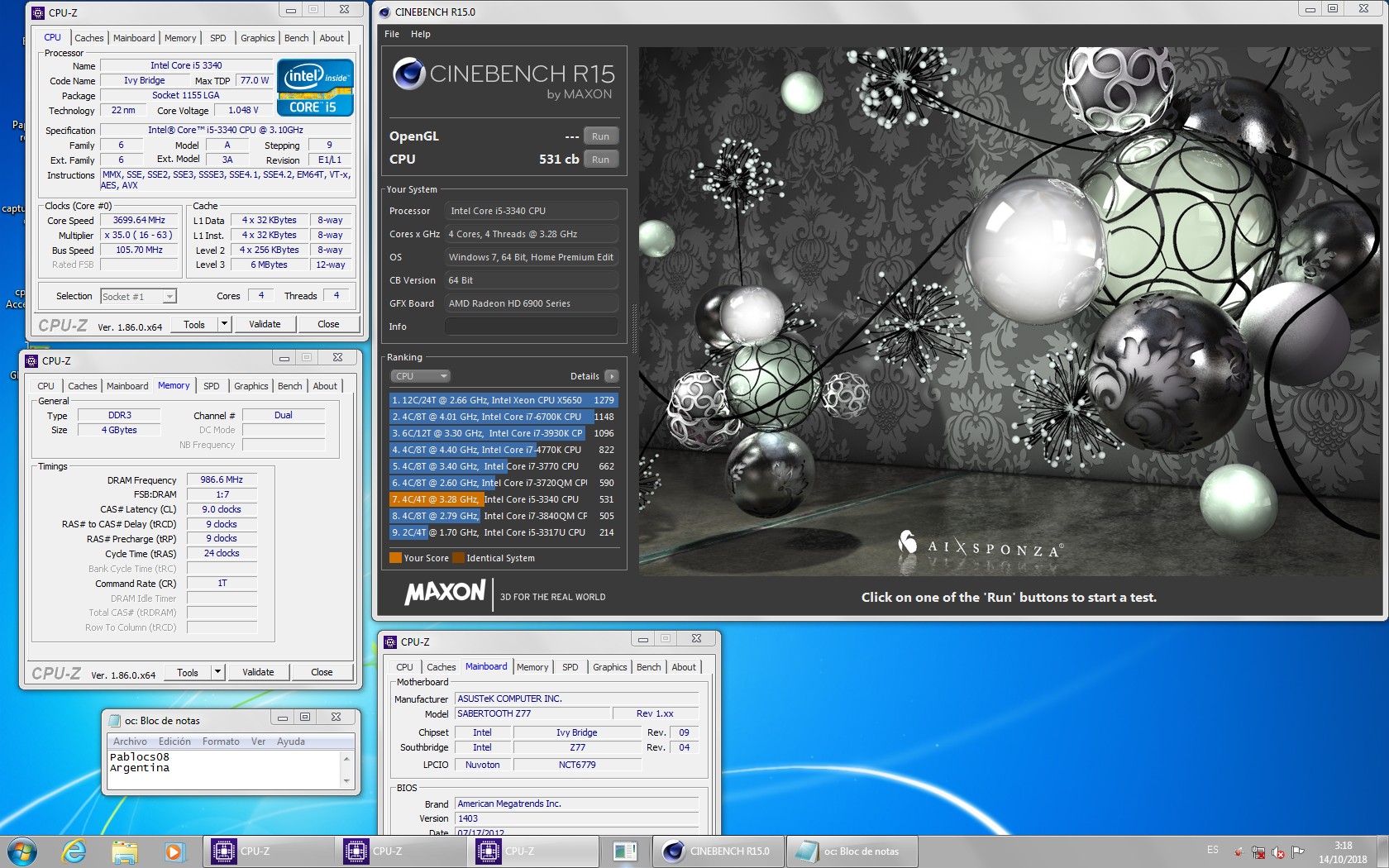
Task: Launch Internet Explorer from taskbar
Action: (x=74, y=851)
